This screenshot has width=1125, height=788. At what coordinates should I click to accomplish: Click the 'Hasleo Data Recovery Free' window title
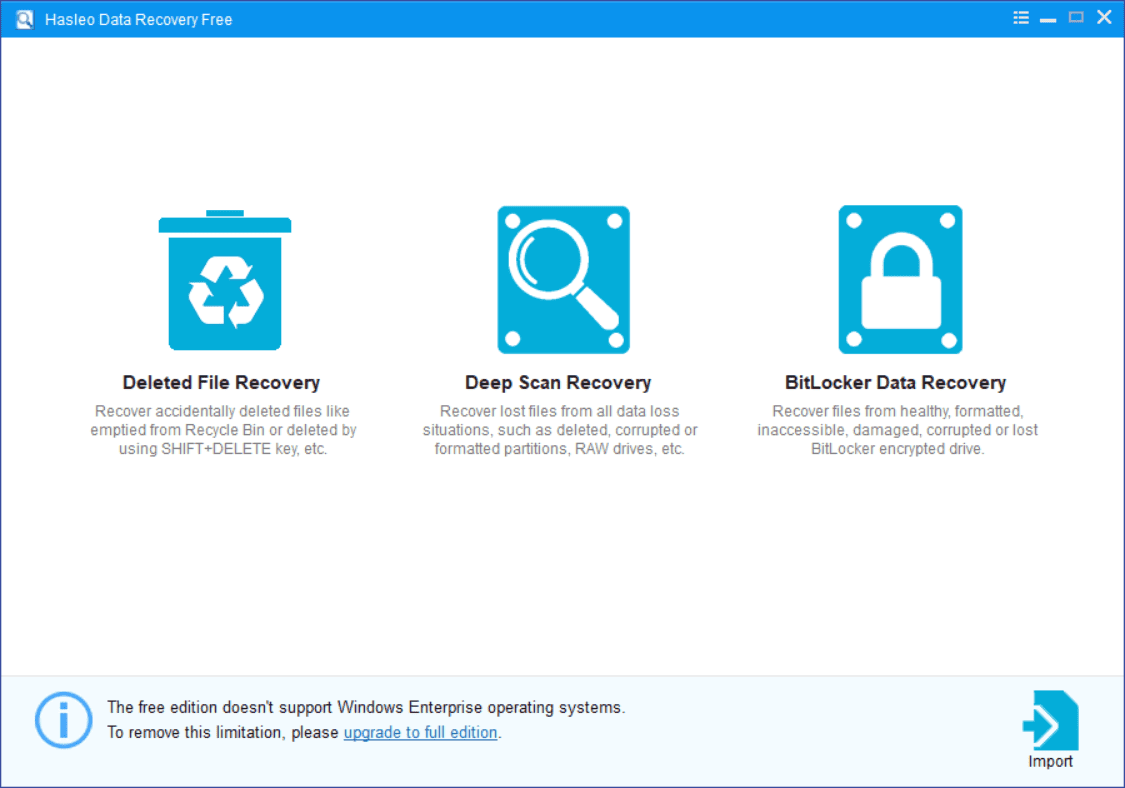(138, 20)
